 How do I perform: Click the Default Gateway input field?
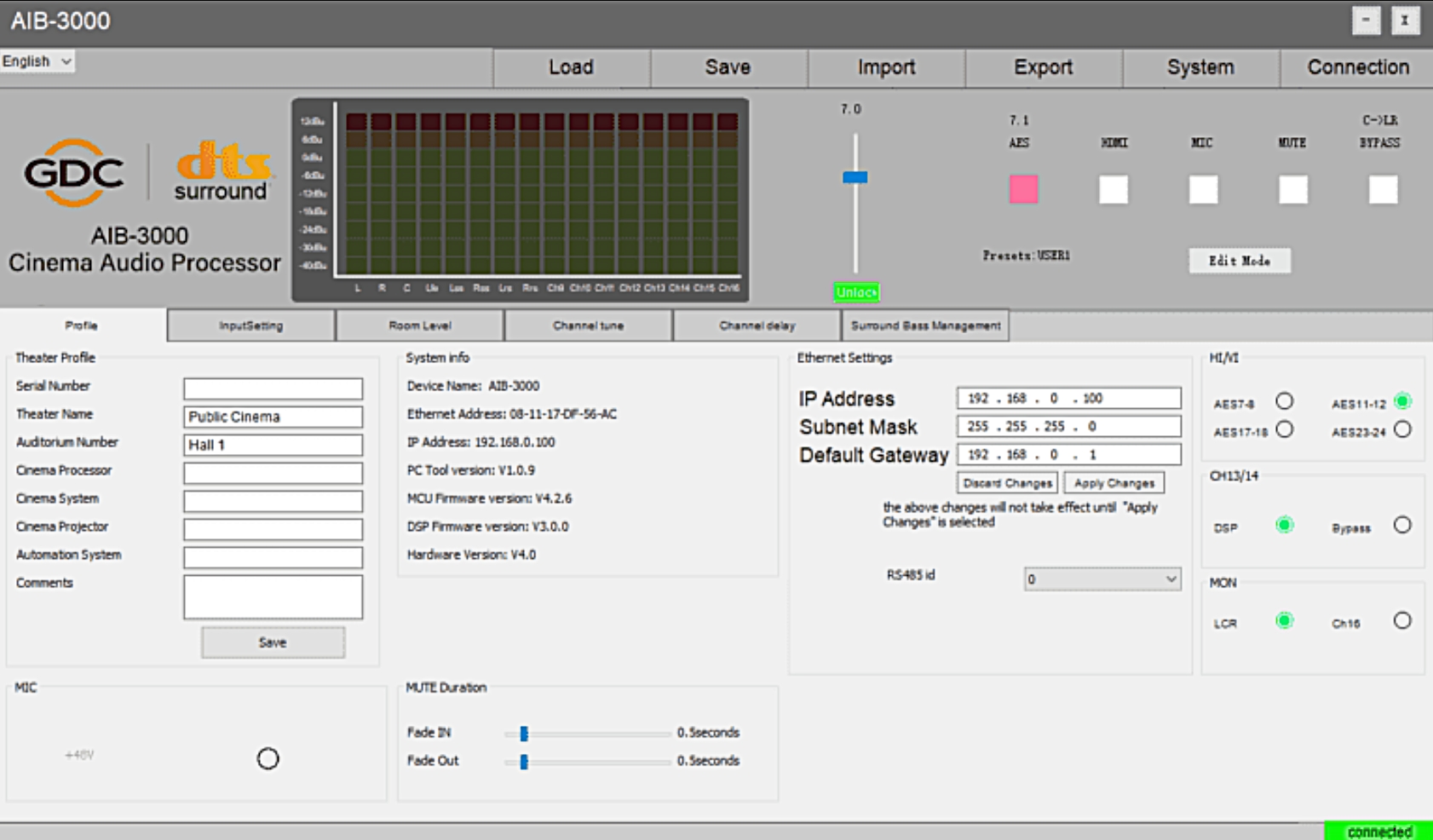click(1068, 454)
